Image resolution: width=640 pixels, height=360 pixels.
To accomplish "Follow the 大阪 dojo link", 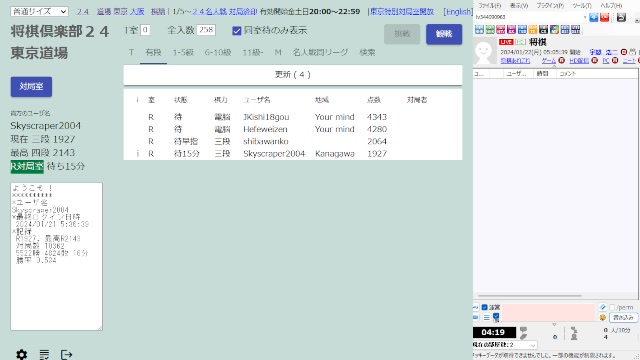I will [137, 11].
